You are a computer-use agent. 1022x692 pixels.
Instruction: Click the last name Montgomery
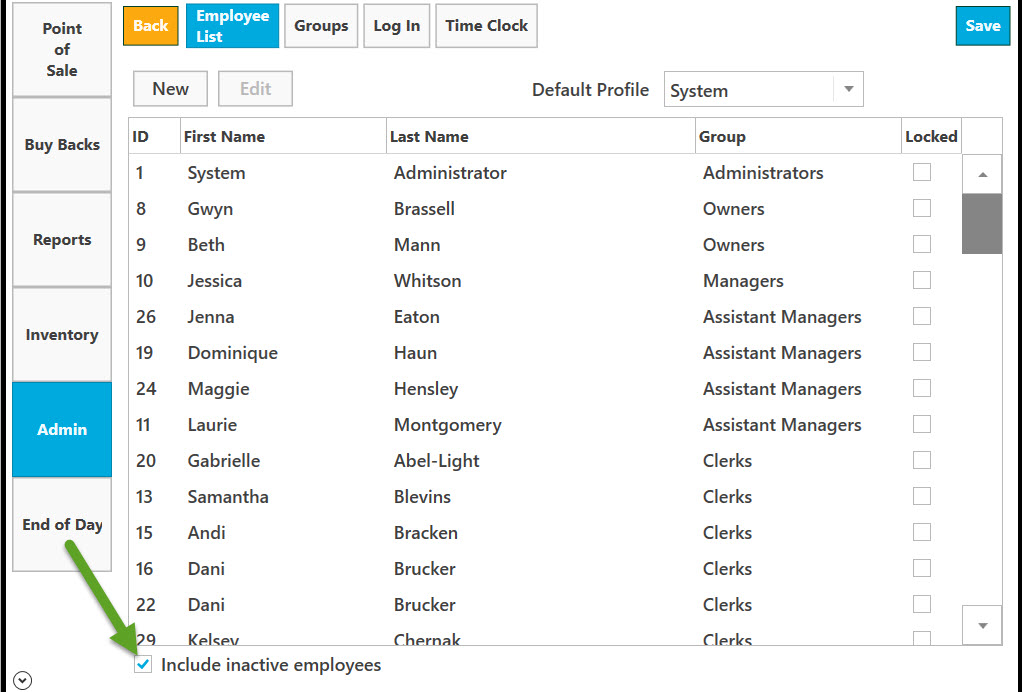pos(448,425)
